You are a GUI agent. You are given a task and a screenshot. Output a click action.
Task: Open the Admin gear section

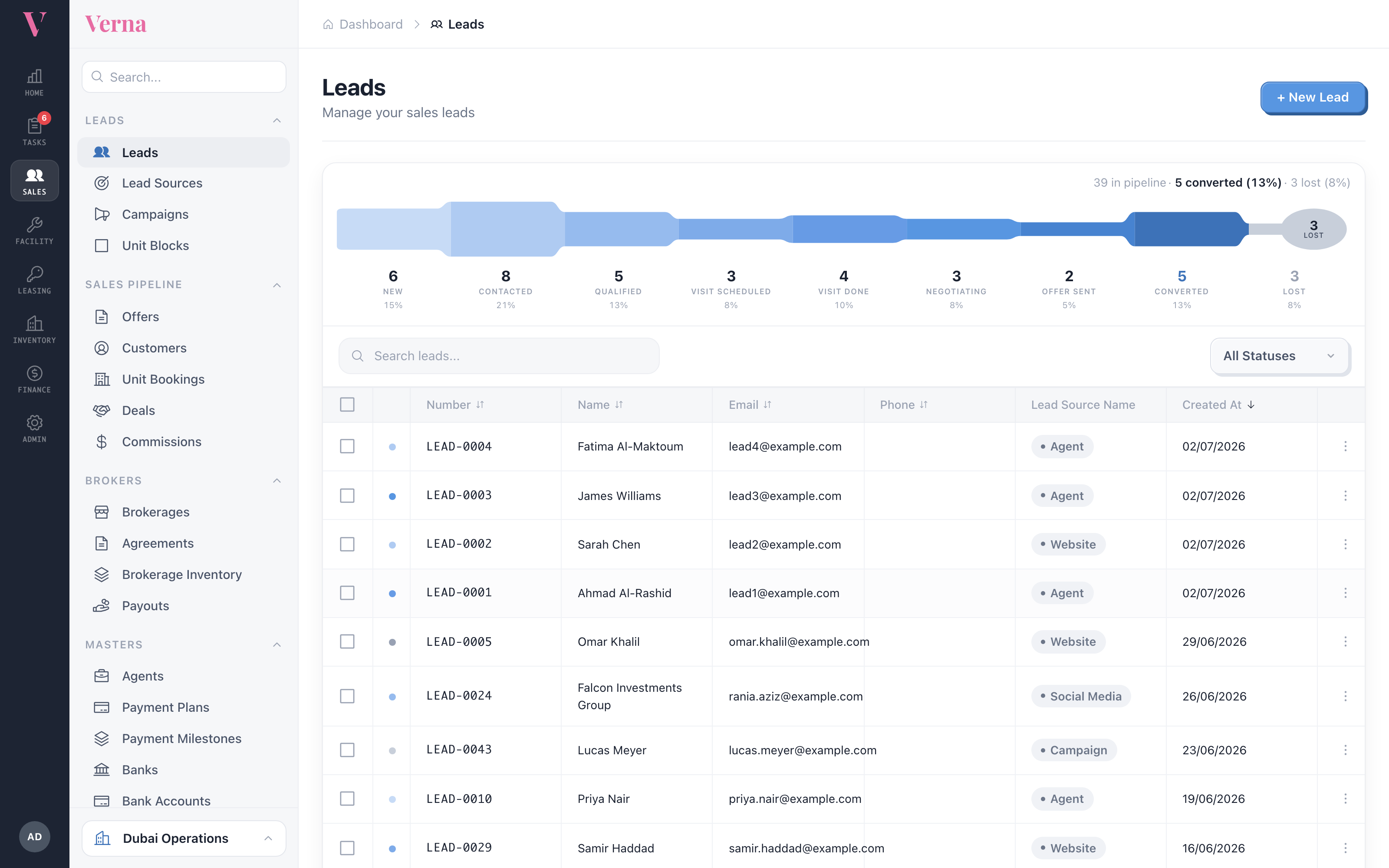point(34,429)
